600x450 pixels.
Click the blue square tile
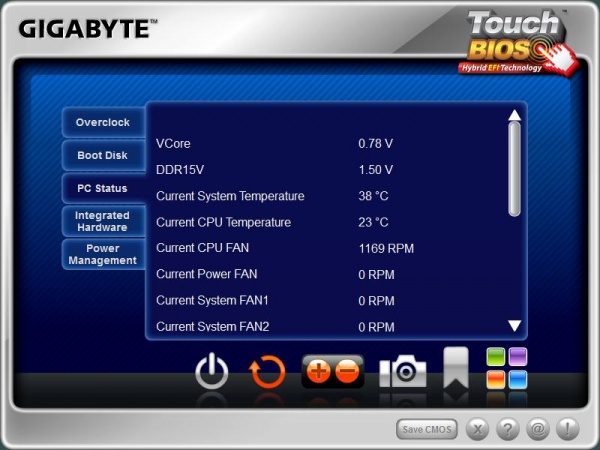click(518, 380)
